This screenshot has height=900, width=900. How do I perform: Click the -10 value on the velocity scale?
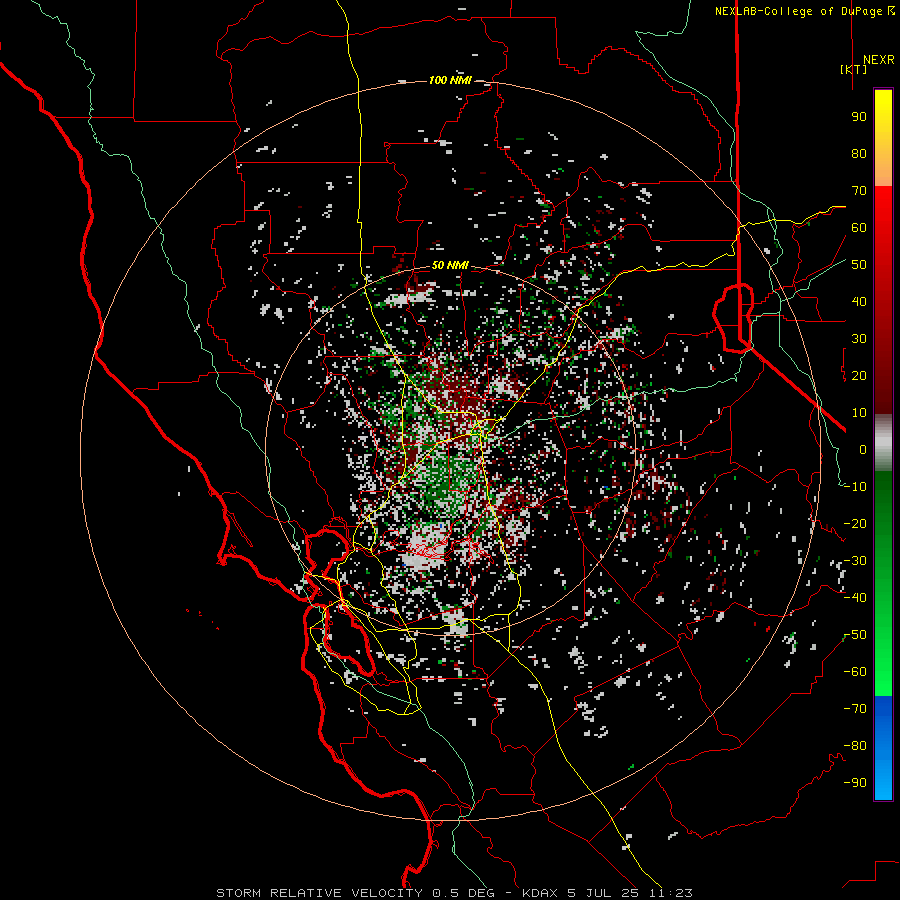(855, 487)
